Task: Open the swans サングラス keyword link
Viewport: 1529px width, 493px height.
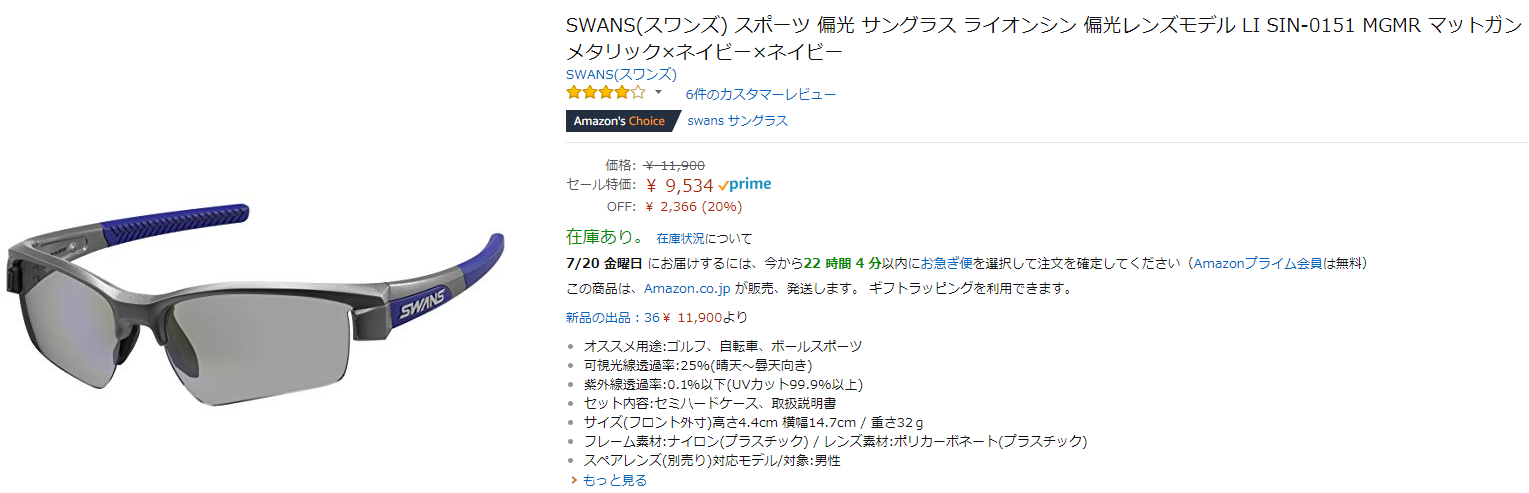Action: 737,121
